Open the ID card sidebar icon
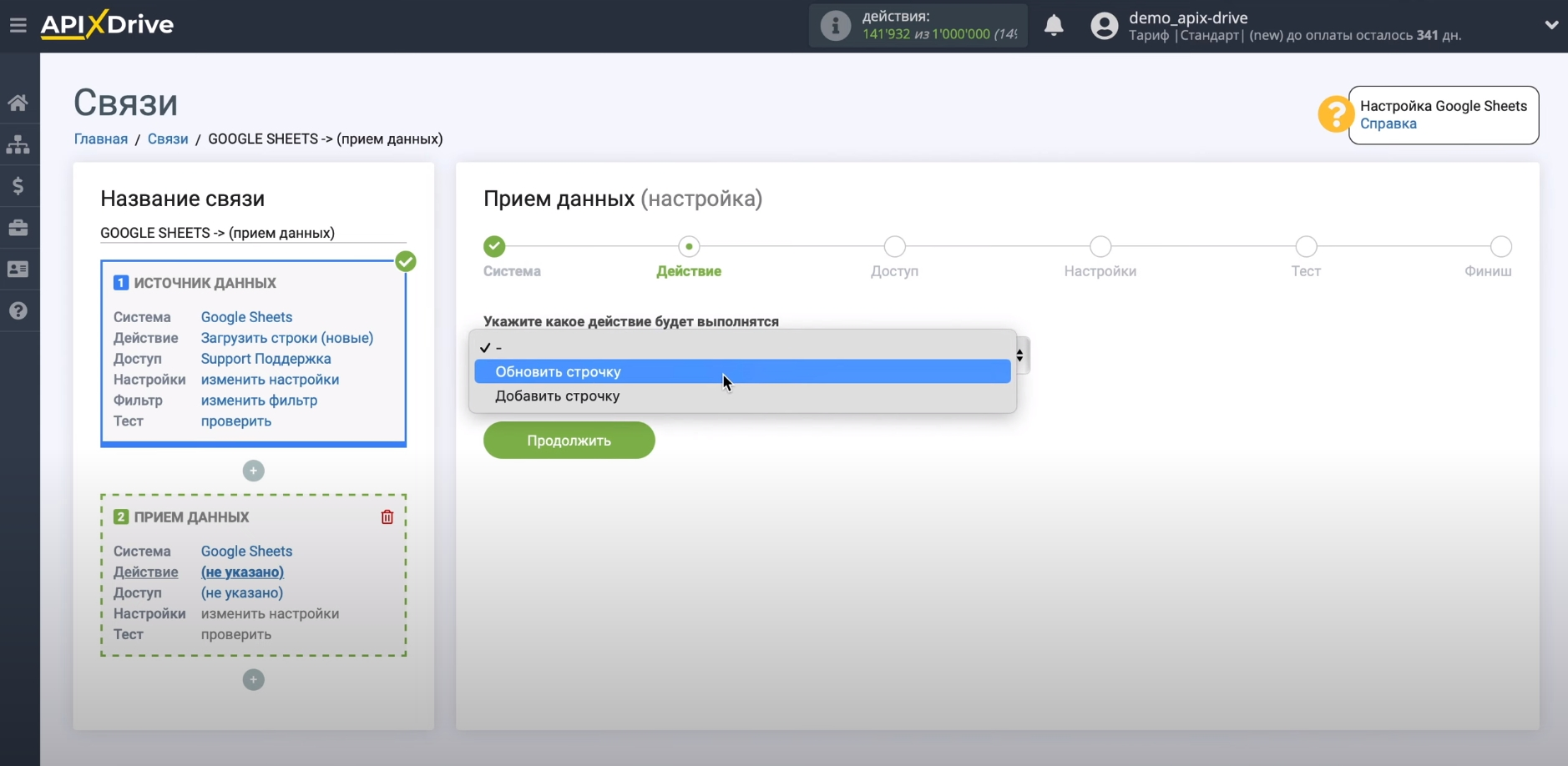The width and height of the screenshot is (1568, 766). click(x=18, y=269)
